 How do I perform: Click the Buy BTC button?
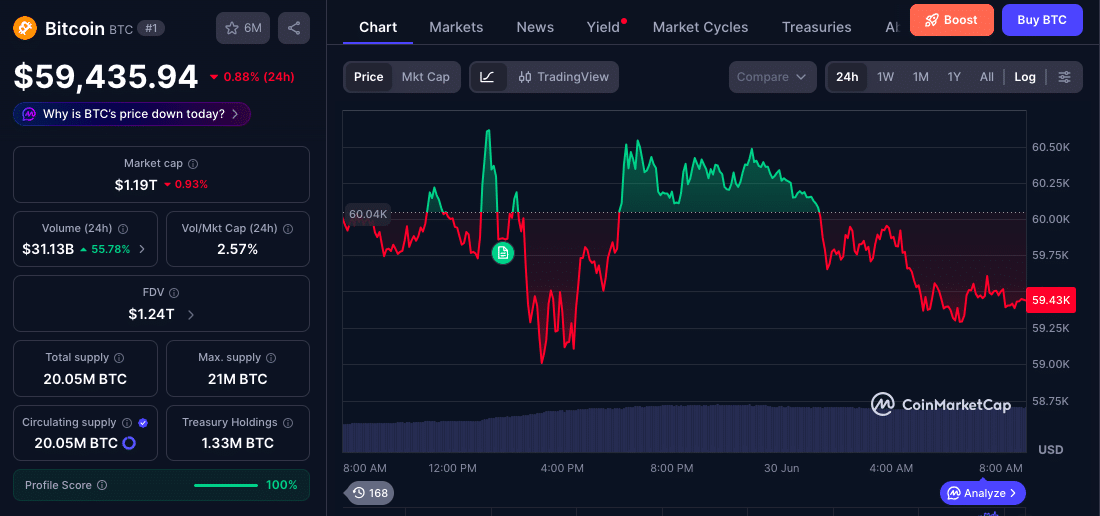(1042, 20)
